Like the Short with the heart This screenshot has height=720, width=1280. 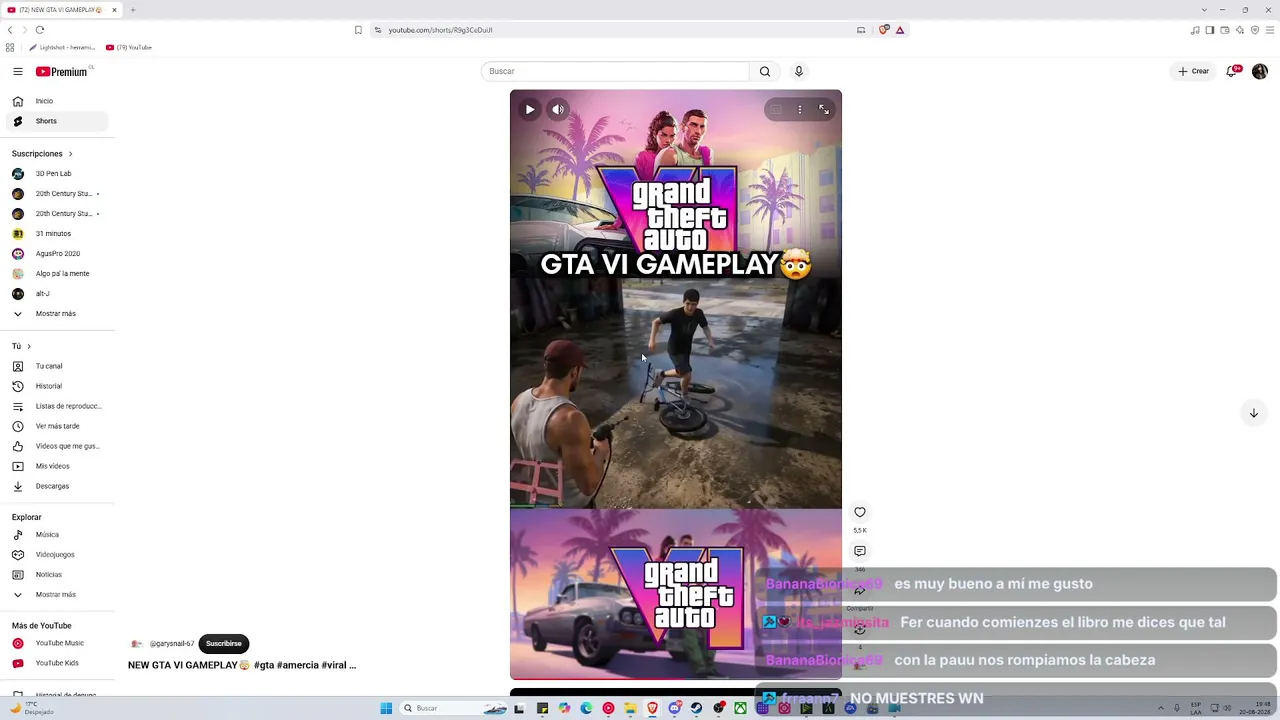point(860,512)
